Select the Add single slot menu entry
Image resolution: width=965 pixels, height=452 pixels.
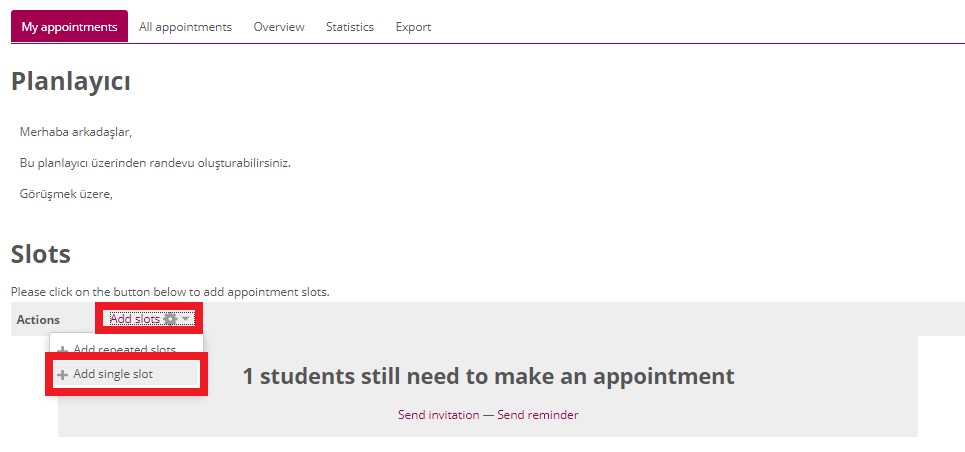(x=113, y=374)
